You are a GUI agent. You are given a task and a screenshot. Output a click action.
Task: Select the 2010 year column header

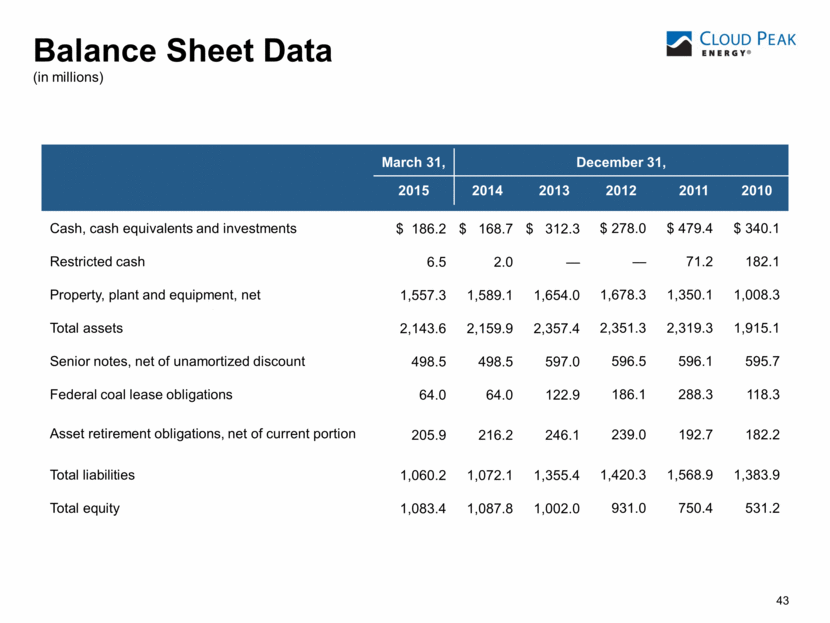click(x=756, y=191)
